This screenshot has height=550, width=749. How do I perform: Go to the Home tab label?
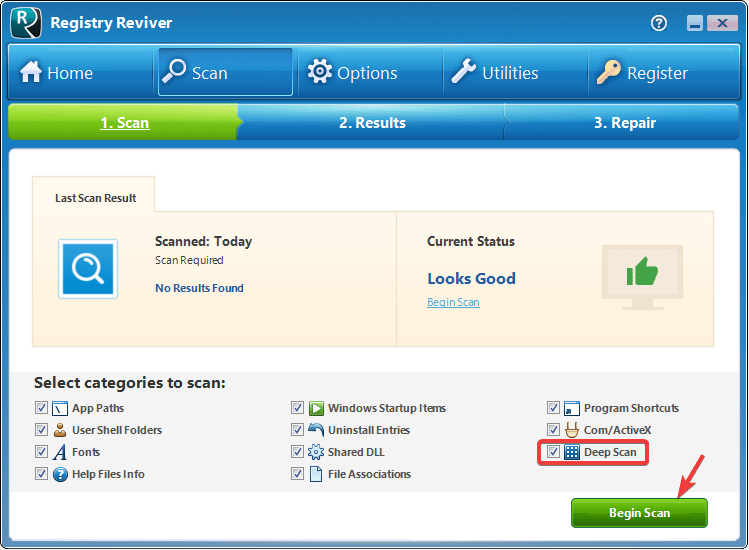70,73
